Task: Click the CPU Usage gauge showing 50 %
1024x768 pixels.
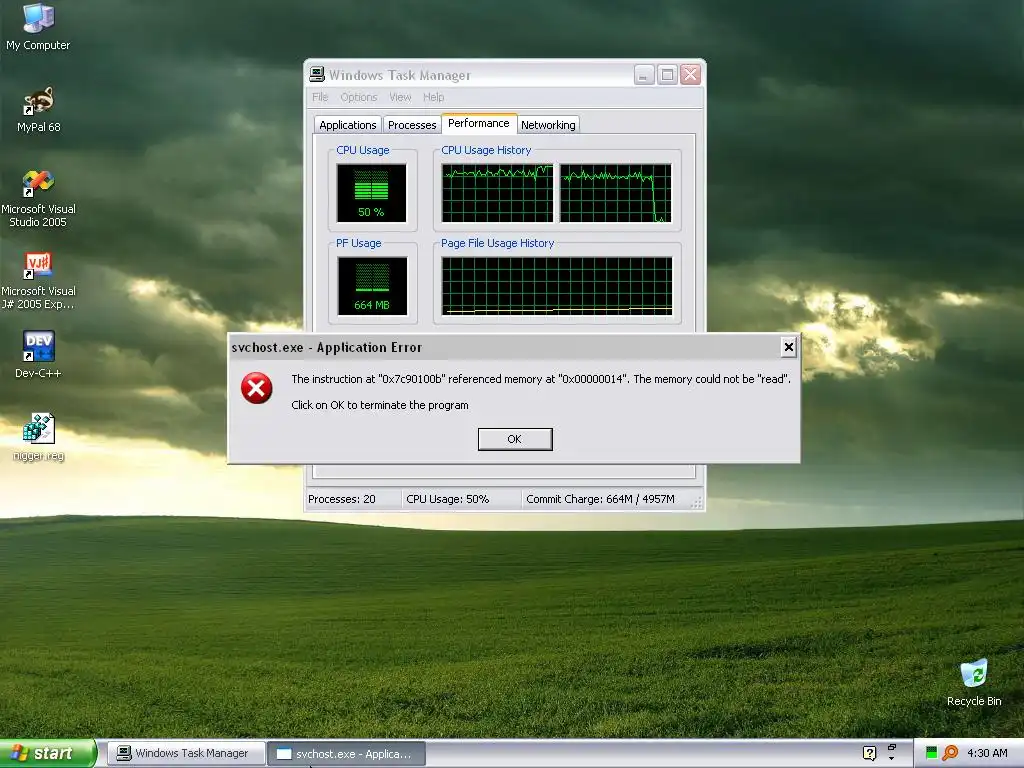Action: 372,193
